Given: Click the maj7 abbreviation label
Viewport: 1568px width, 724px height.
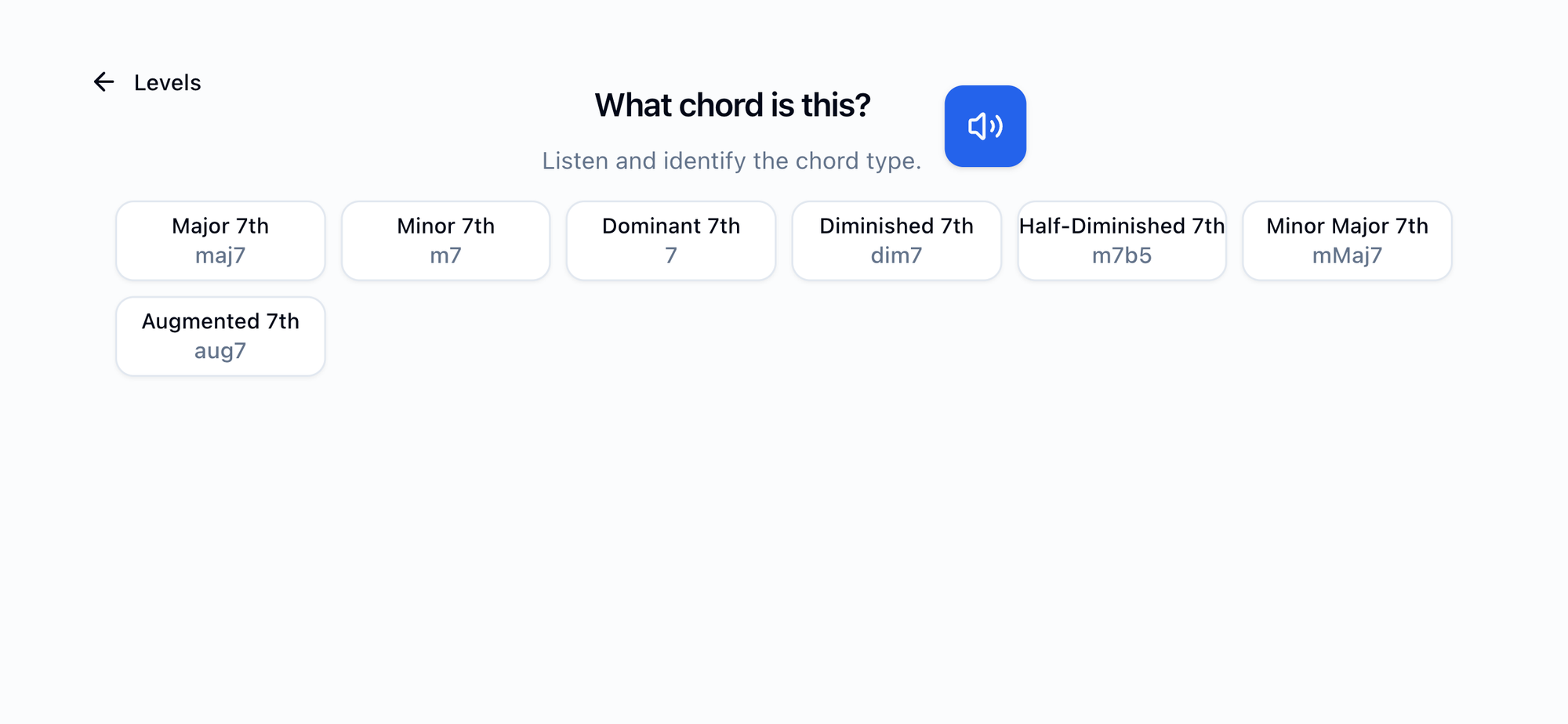Looking at the screenshot, I should coord(220,256).
